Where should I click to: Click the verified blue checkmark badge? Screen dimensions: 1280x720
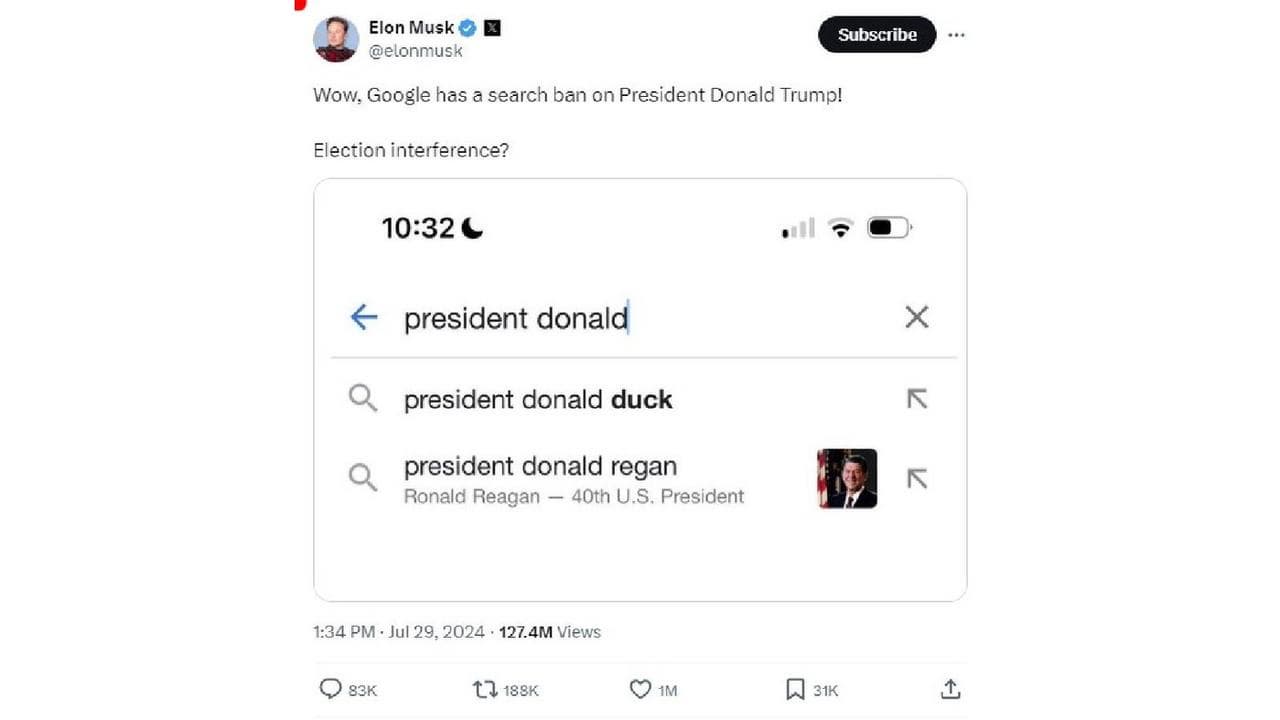click(x=466, y=28)
